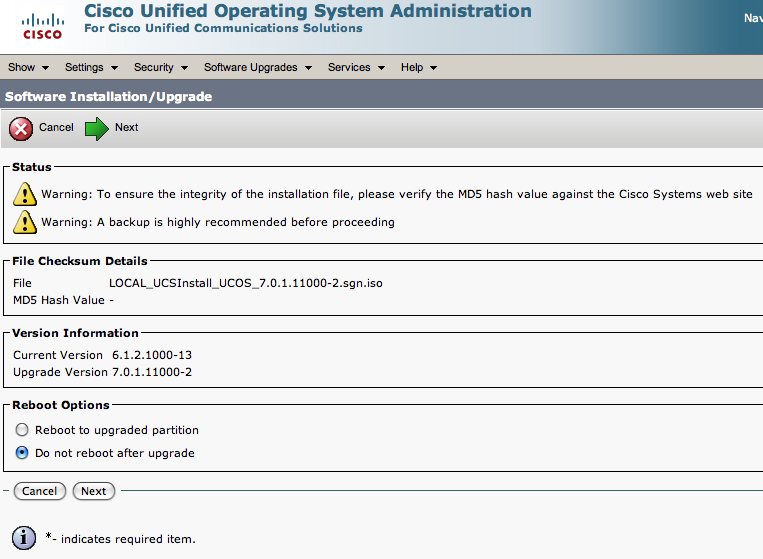Screen dimensions: 763x559
Task: Click the upgrade version 7.0.1.11000-2
Action: pos(152,372)
